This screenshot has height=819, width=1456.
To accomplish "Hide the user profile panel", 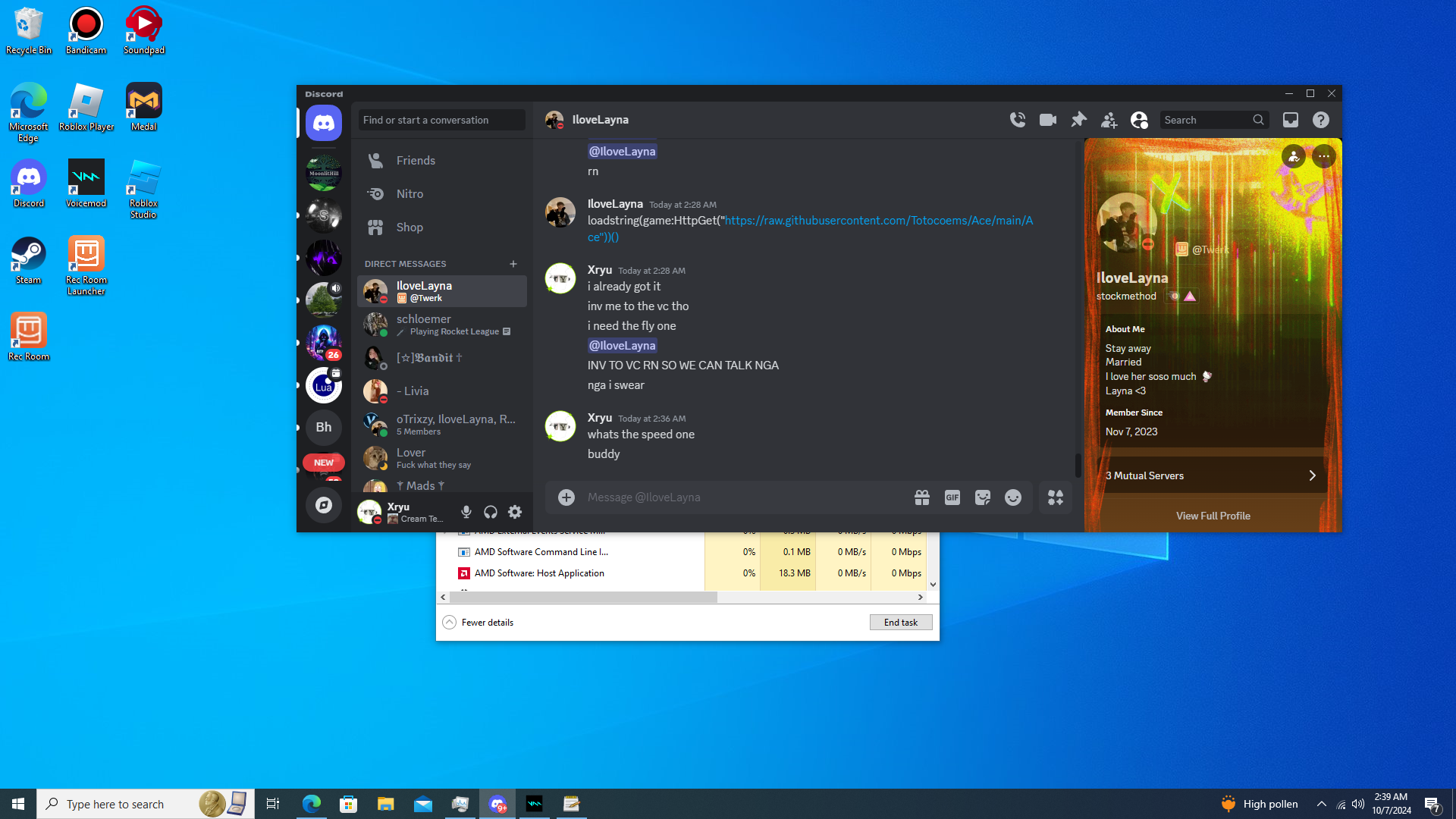I will click(x=1139, y=120).
